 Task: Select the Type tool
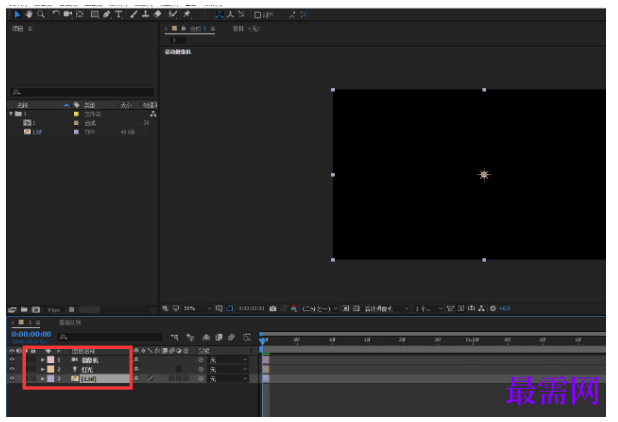118,15
